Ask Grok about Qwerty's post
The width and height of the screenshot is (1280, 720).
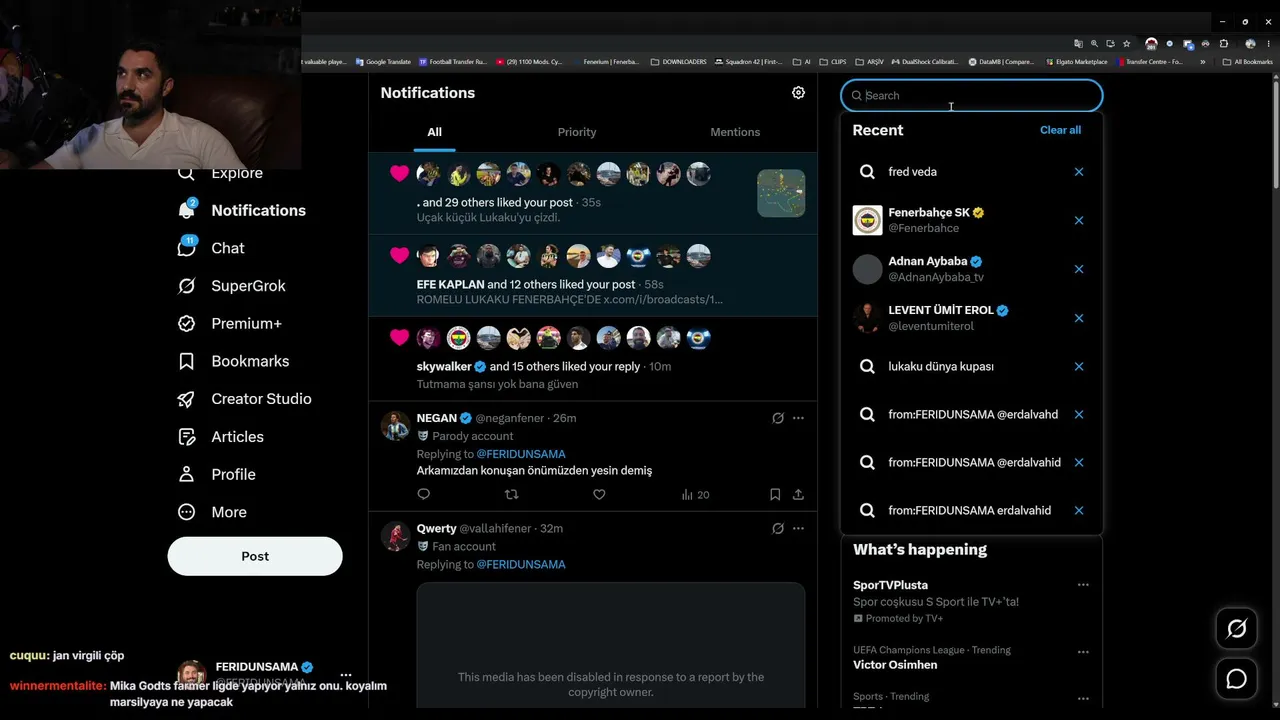[x=778, y=528]
